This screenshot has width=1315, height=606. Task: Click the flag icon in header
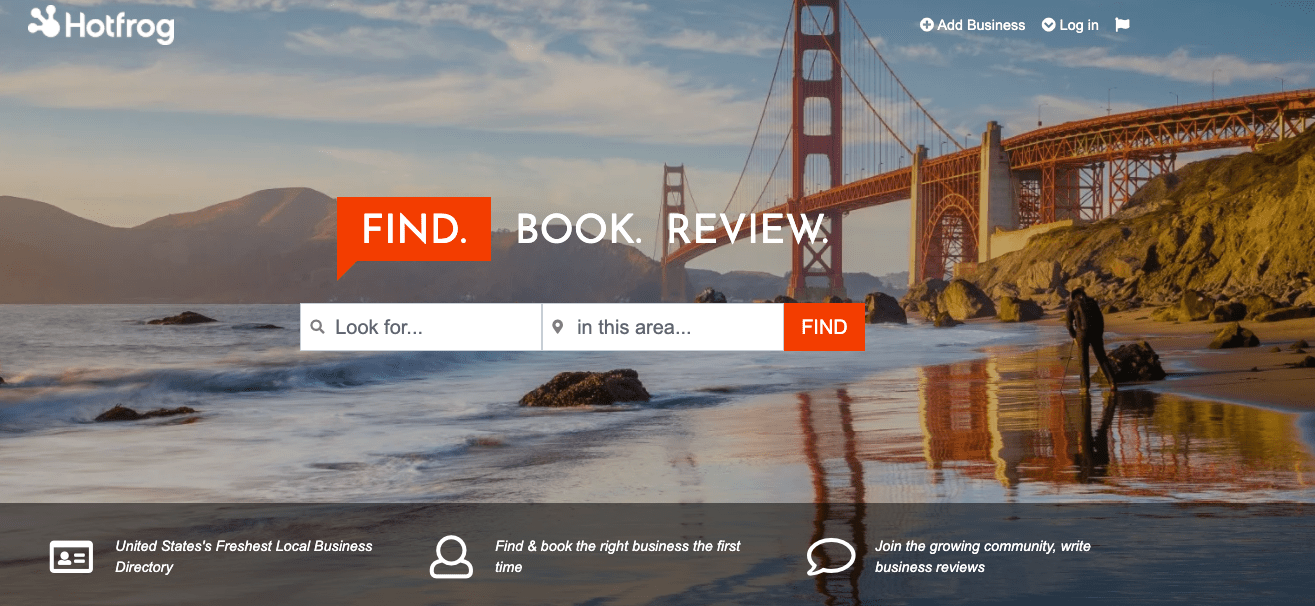tap(1122, 25)
